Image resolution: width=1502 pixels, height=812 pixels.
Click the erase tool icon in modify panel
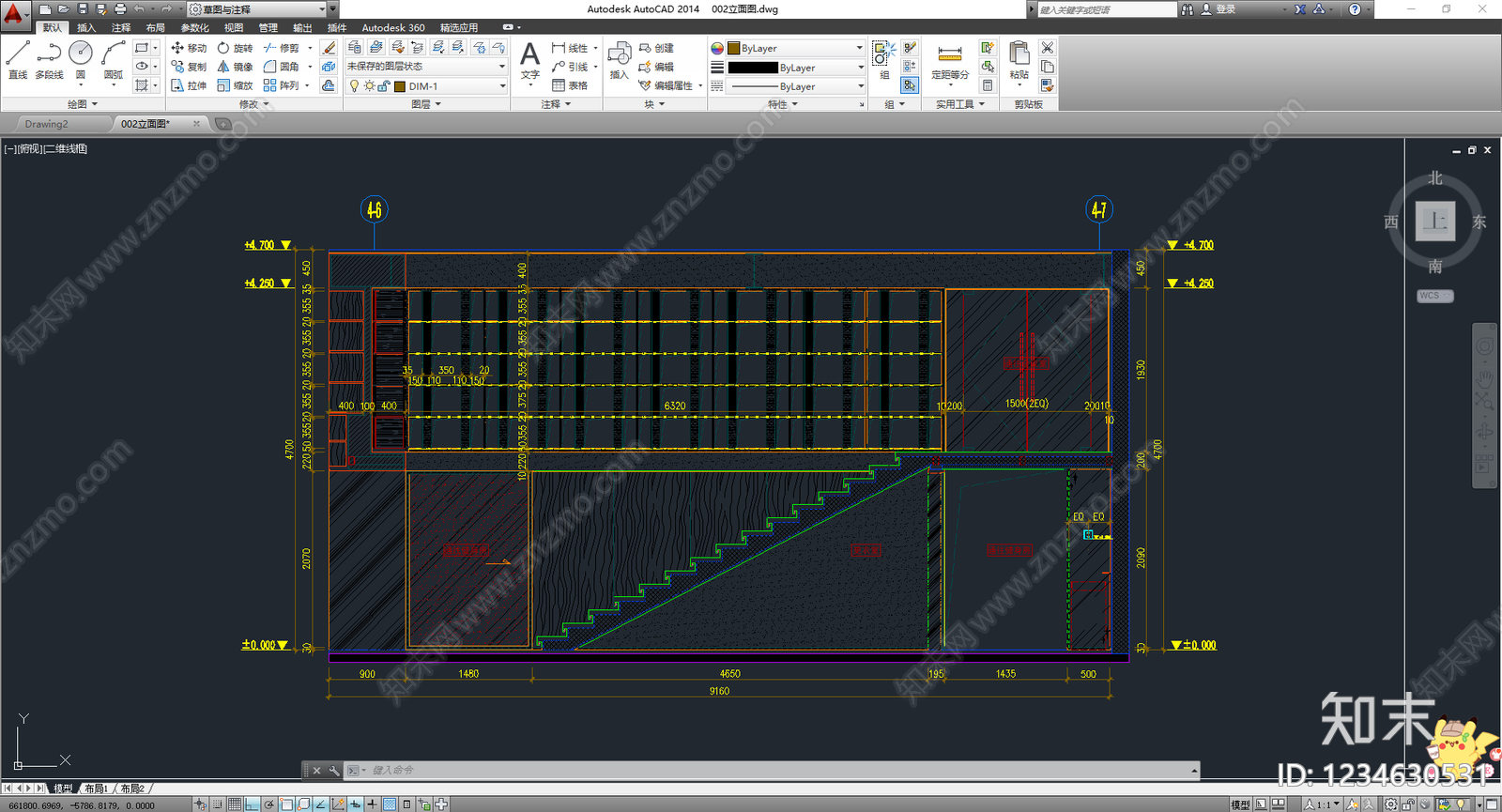(x=329, y=48)
